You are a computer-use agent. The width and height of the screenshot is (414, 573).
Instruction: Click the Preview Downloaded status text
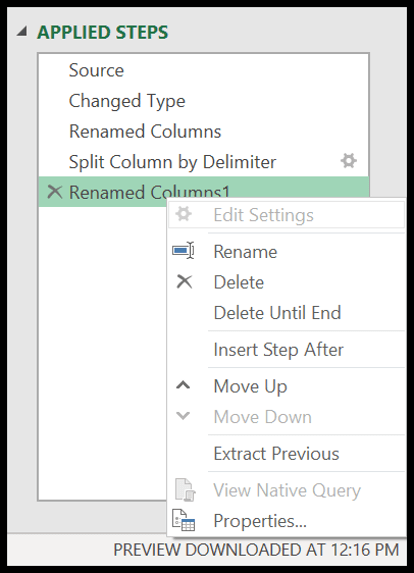256,550
